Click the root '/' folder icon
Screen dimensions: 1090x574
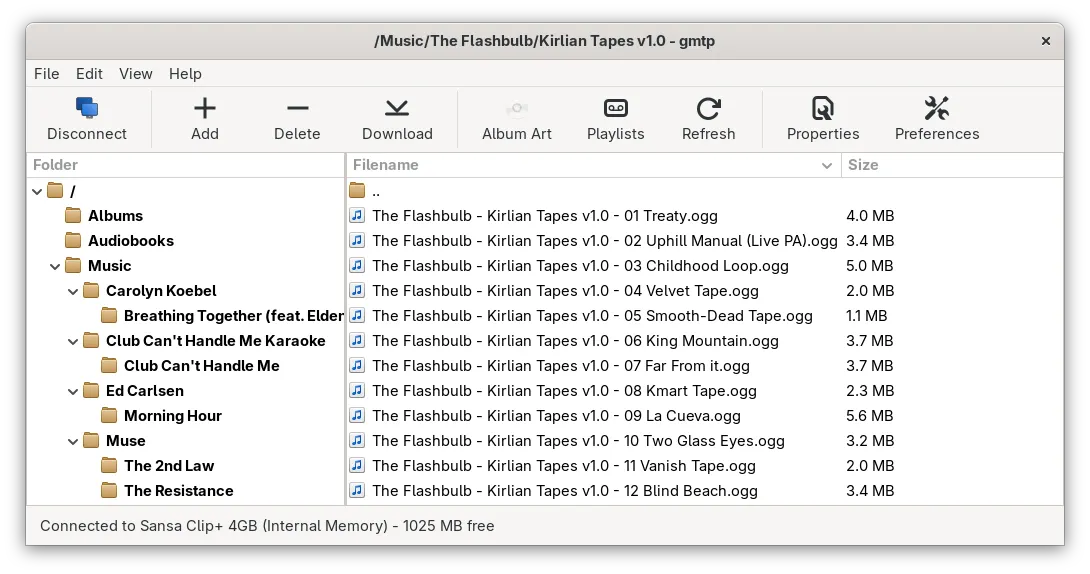pyautogui.click(x=55, y=190)
